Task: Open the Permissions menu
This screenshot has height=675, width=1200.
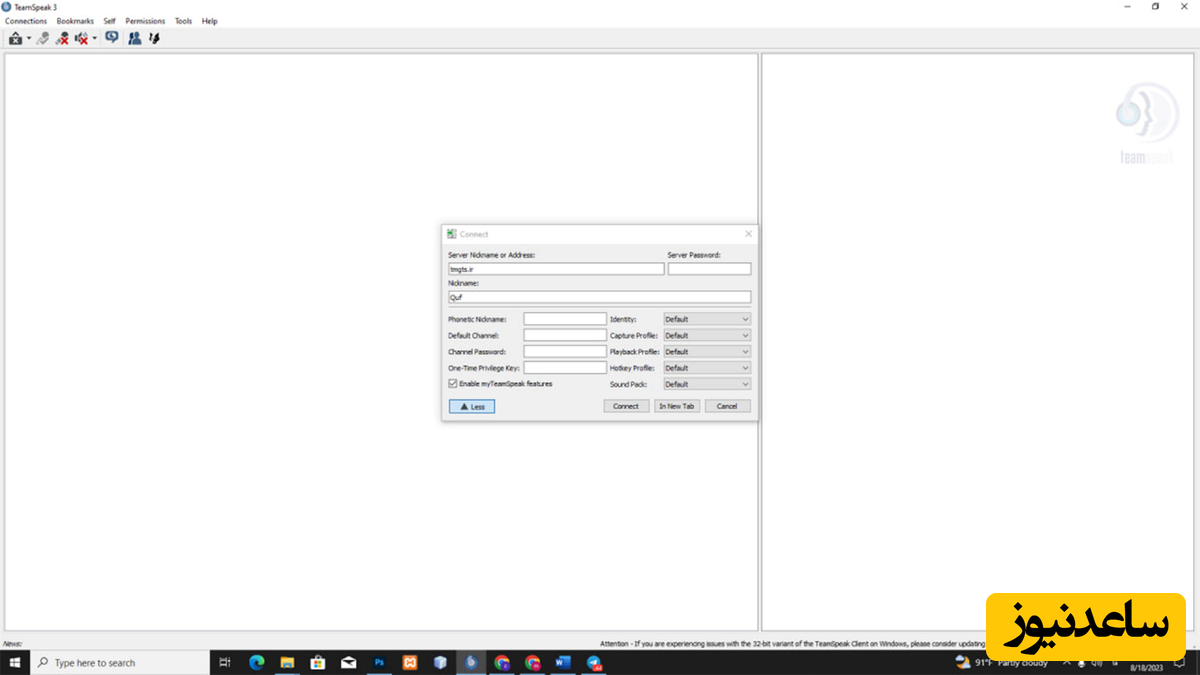Action: 145,21
